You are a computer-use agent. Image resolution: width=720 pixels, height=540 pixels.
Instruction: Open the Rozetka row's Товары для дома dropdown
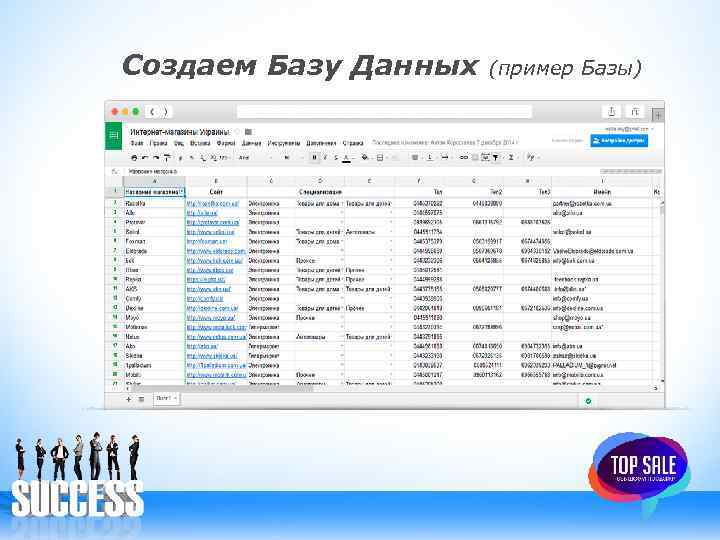pos(342,203)
